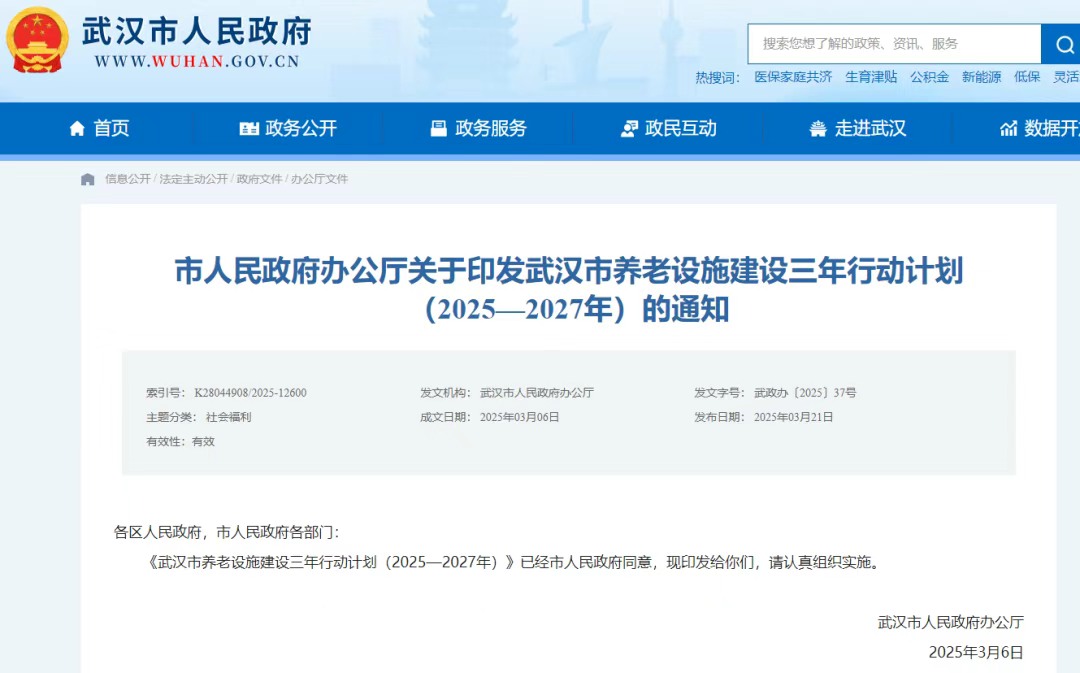Open 政府文件 breadcrumb link
Screen dimensions: 1080x673
259,179
